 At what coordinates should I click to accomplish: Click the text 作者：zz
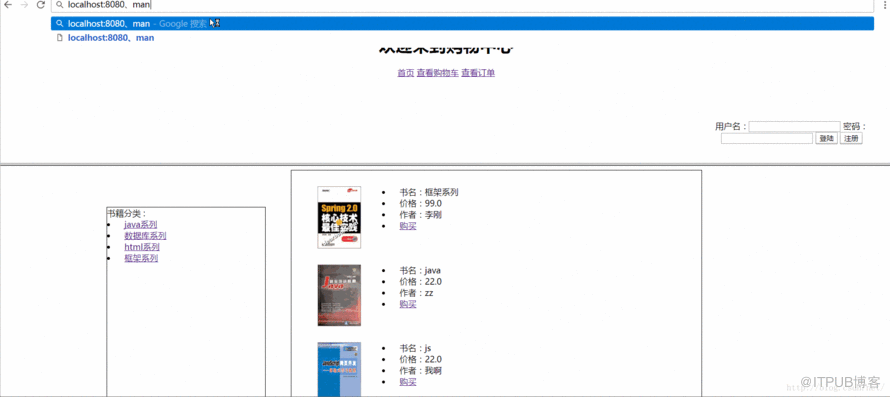pos(416,293)
